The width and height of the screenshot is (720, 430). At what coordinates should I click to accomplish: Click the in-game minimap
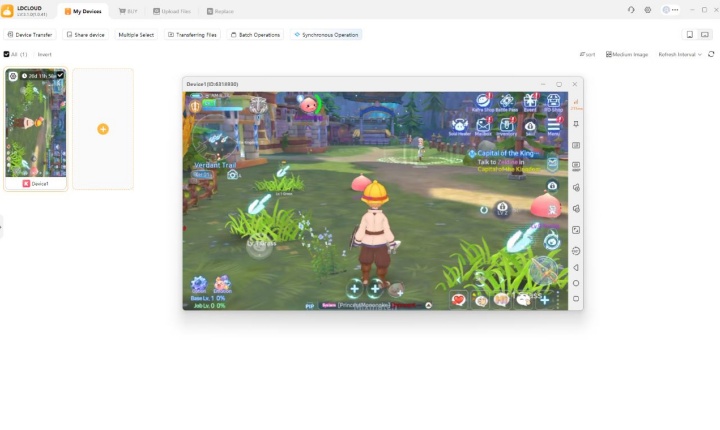[214, 138]
